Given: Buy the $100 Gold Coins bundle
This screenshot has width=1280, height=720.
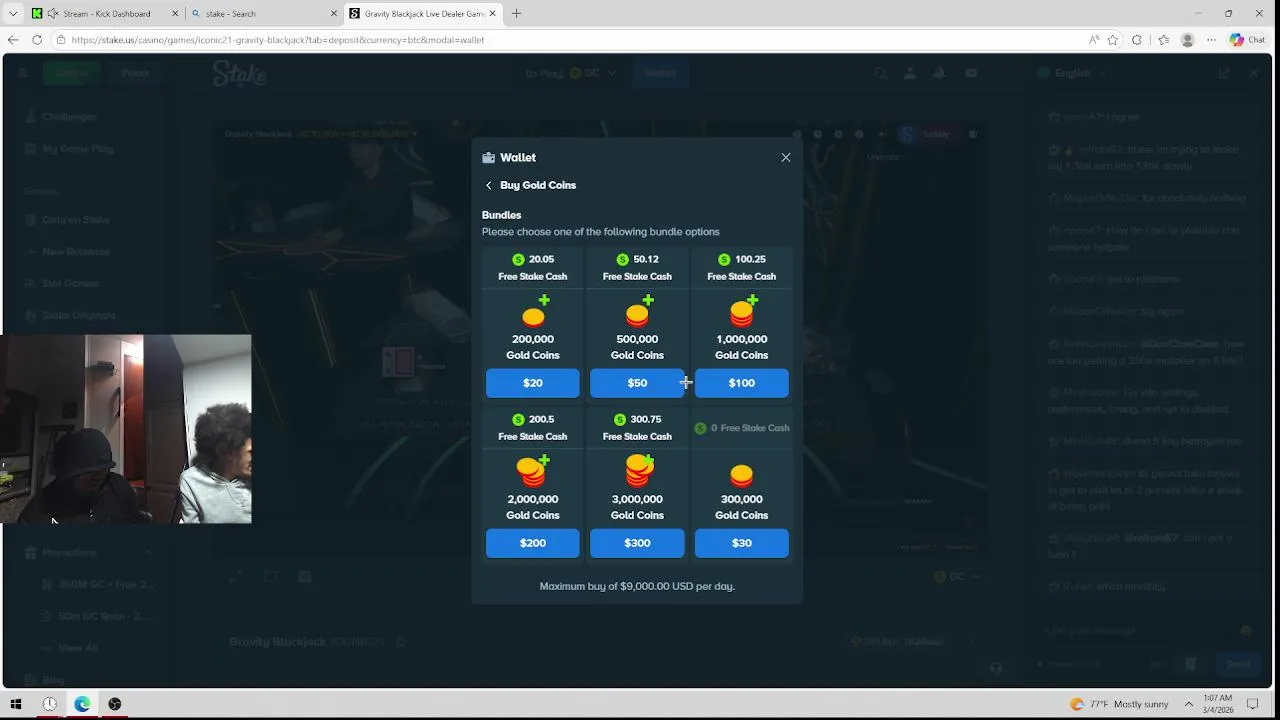Looking at the screenshot, I should tap(742, 383).
